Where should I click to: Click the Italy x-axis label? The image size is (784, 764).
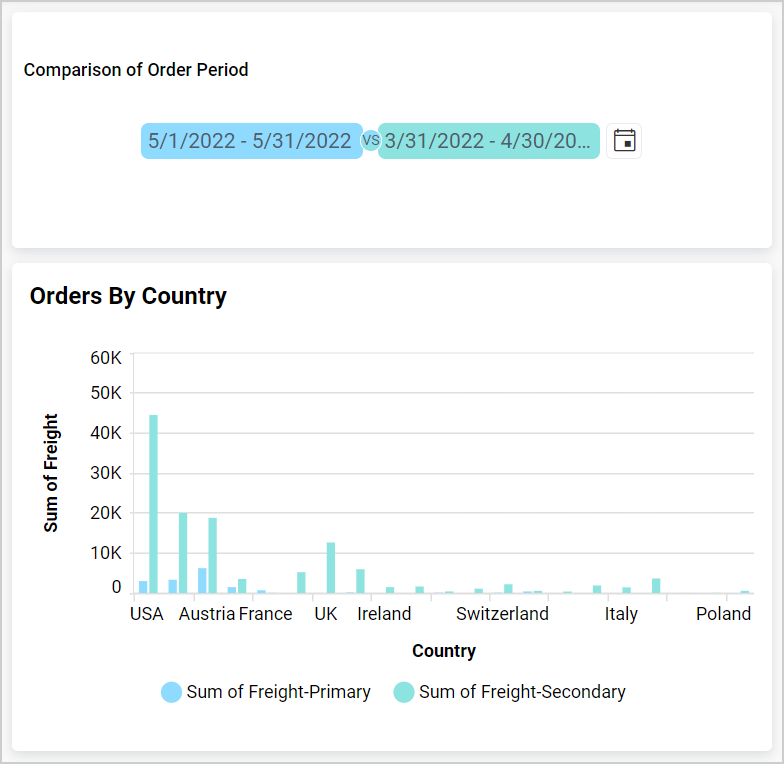[x=621, y=614]
